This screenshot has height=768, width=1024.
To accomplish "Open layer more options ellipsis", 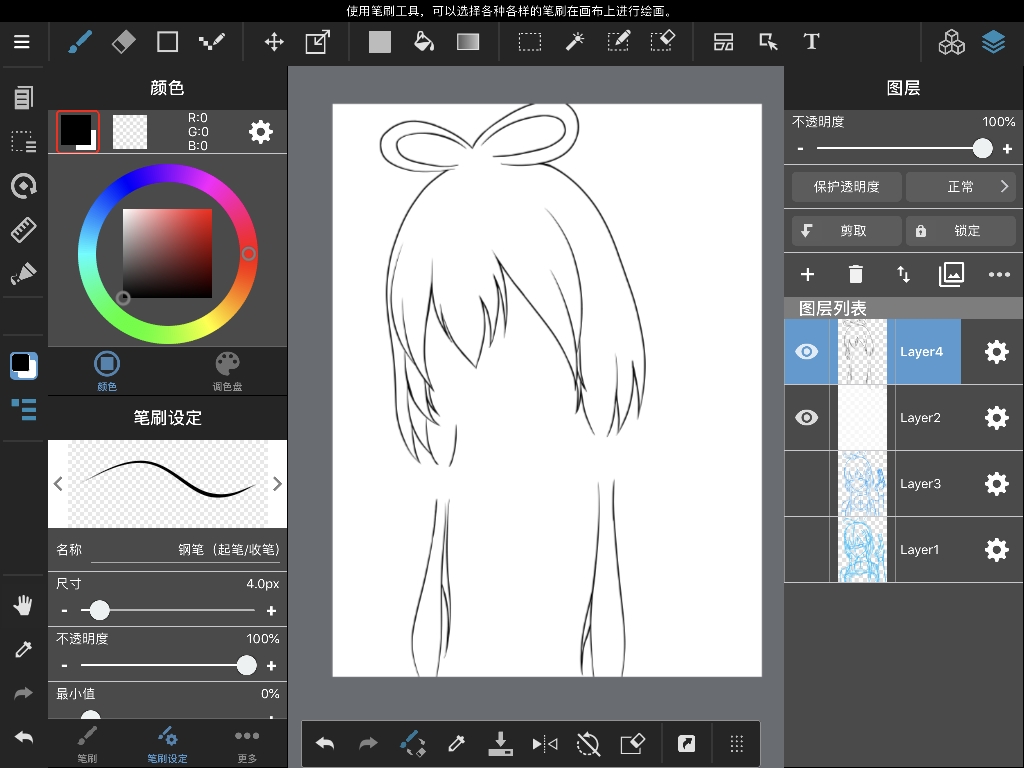I will click(999, 274).
